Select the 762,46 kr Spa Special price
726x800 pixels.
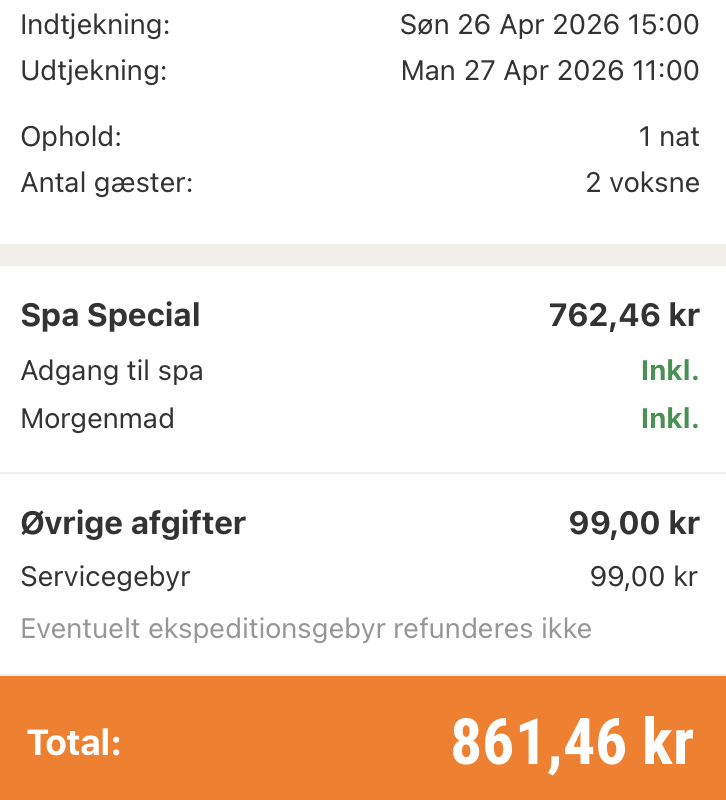pos(624,316)
